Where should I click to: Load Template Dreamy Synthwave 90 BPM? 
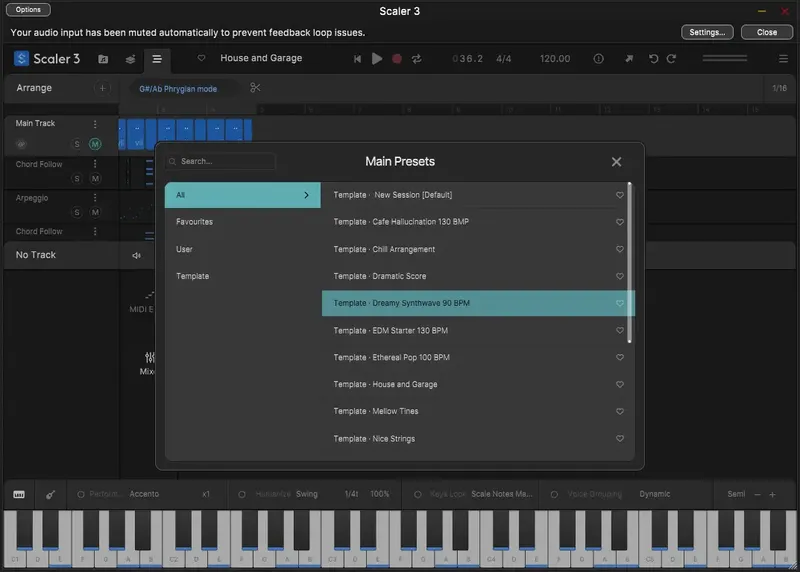click(478, 303)
